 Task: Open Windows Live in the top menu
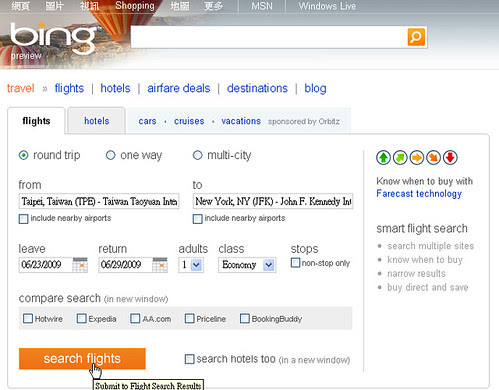327,6
